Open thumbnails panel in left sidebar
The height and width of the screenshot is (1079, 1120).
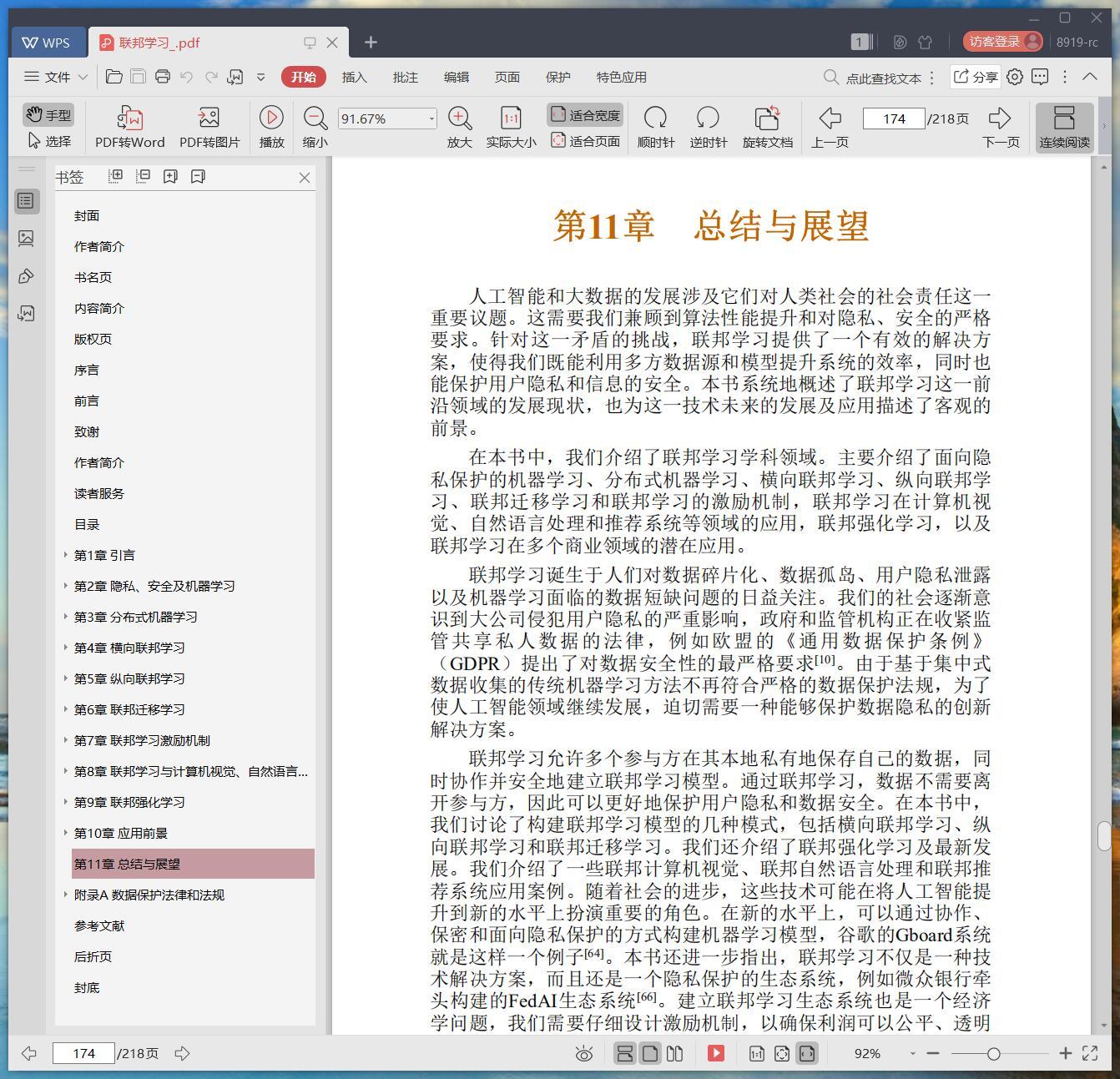click(26, 239)
